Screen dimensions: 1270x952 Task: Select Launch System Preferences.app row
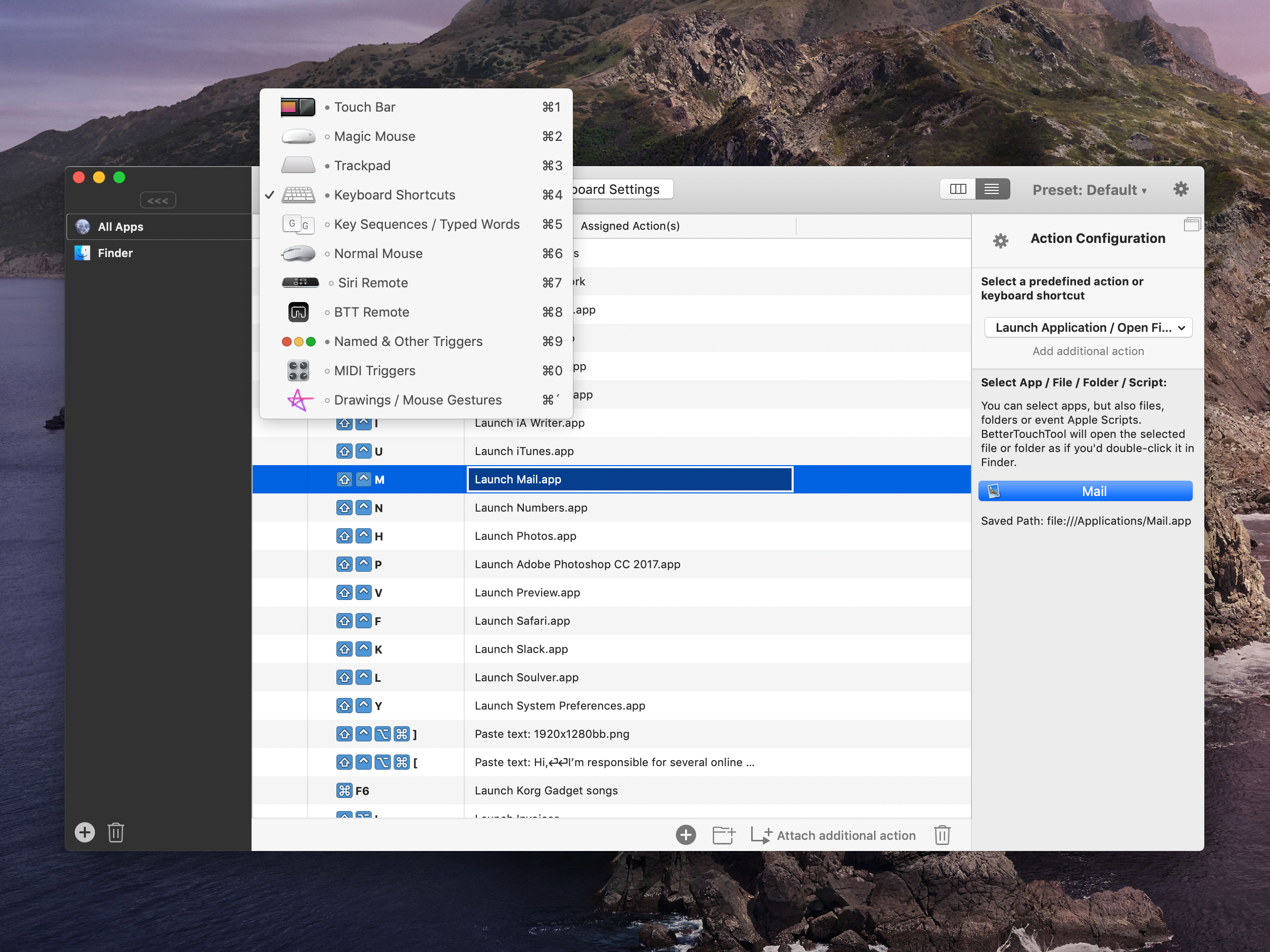(611, 706)
